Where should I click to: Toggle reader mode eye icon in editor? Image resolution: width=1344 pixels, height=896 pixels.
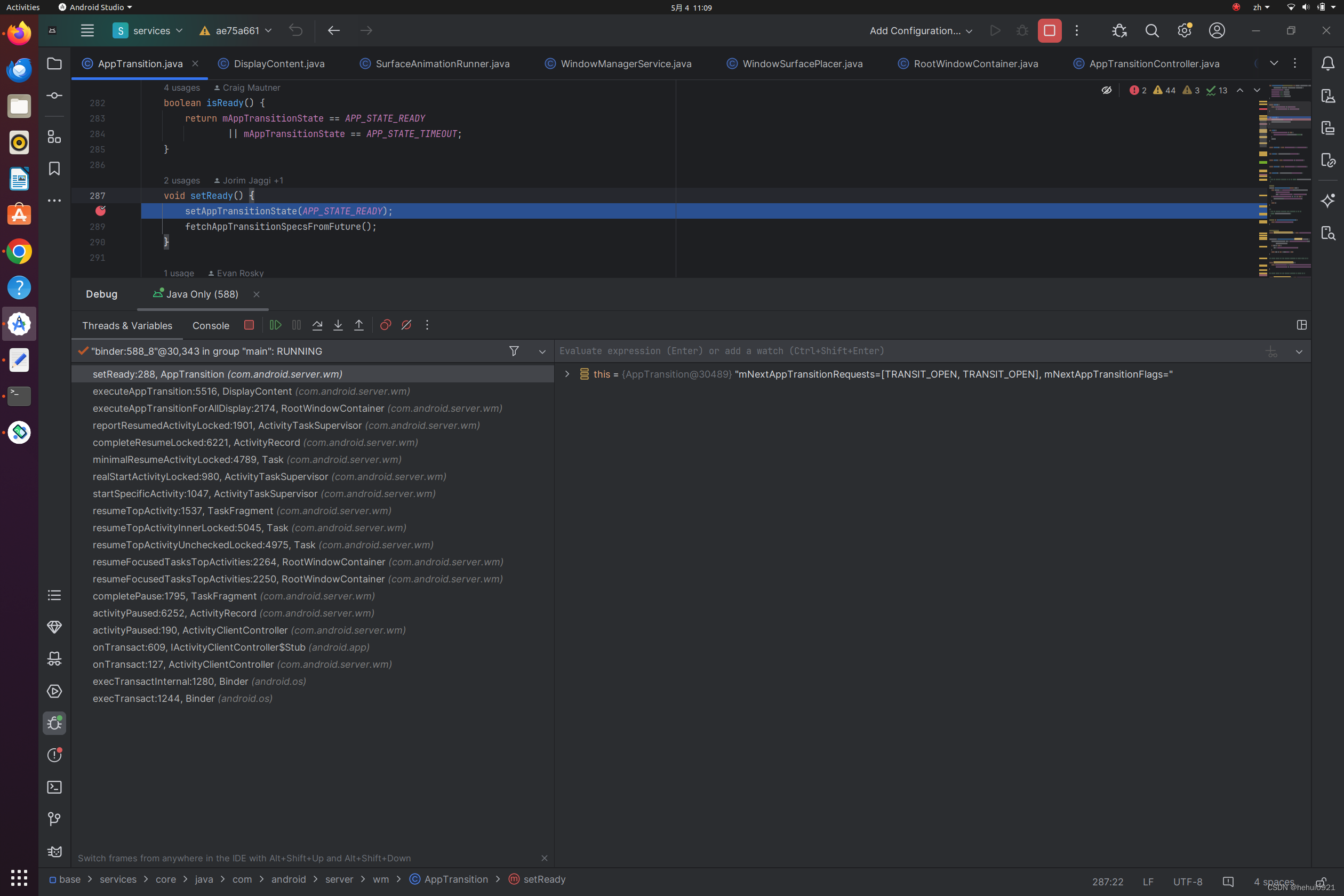click(1106, 90)
